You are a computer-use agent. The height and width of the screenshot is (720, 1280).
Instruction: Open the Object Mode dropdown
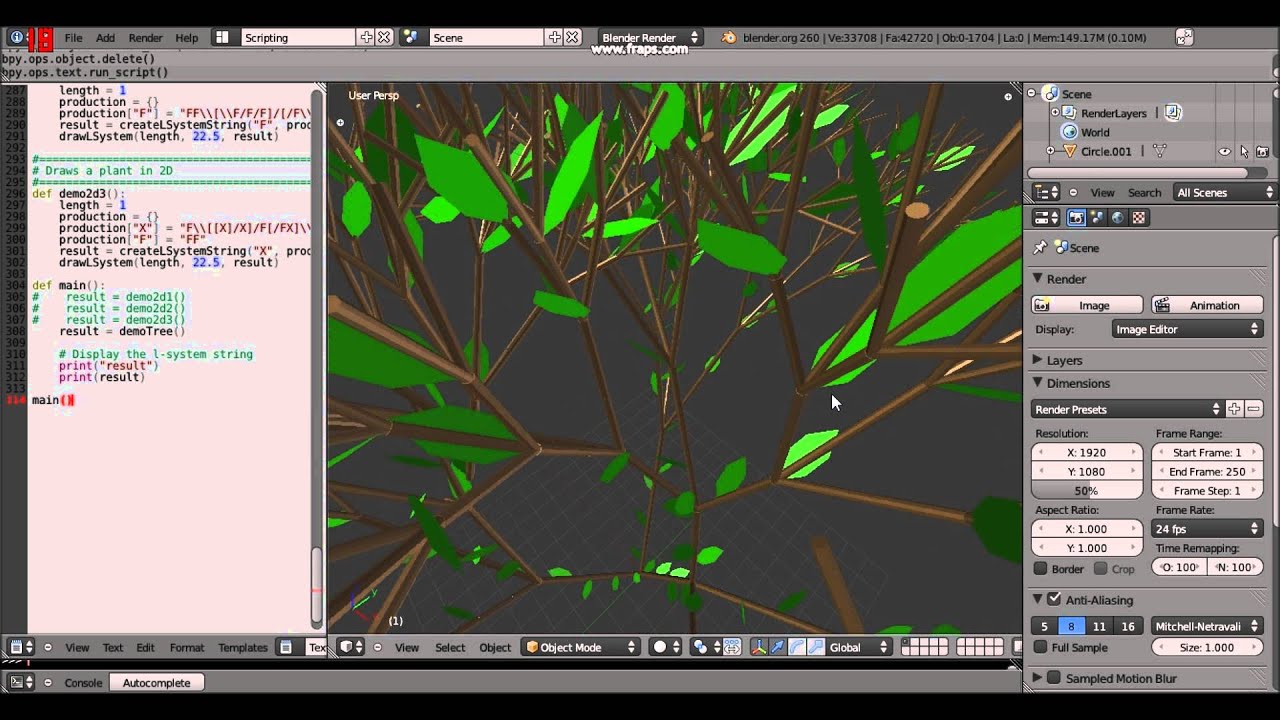click(581, 647)
